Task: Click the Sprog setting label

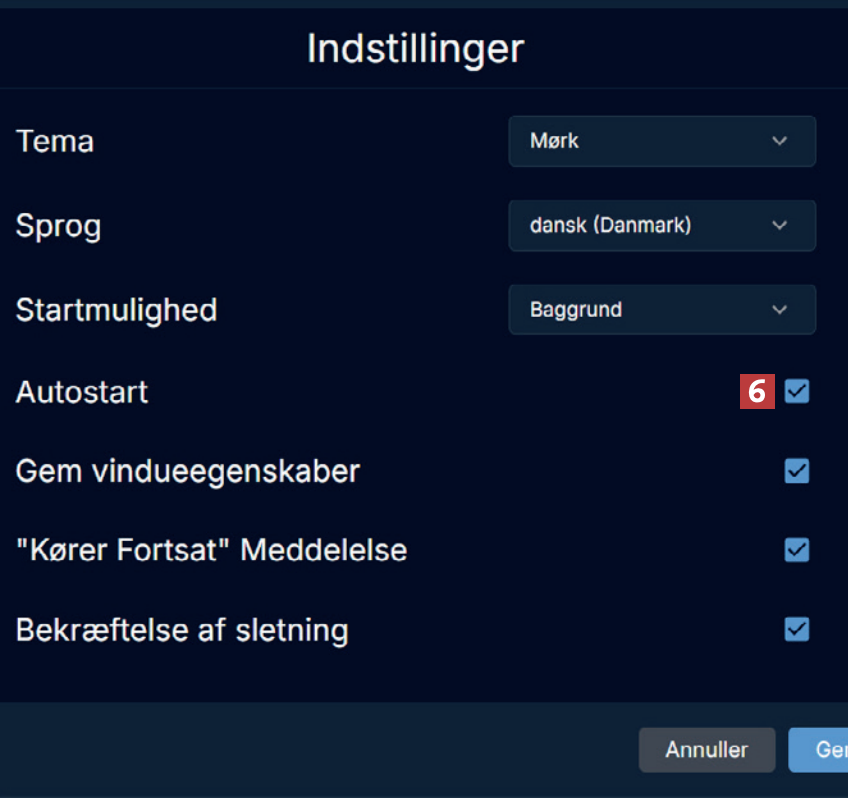Action: (58, 226)
